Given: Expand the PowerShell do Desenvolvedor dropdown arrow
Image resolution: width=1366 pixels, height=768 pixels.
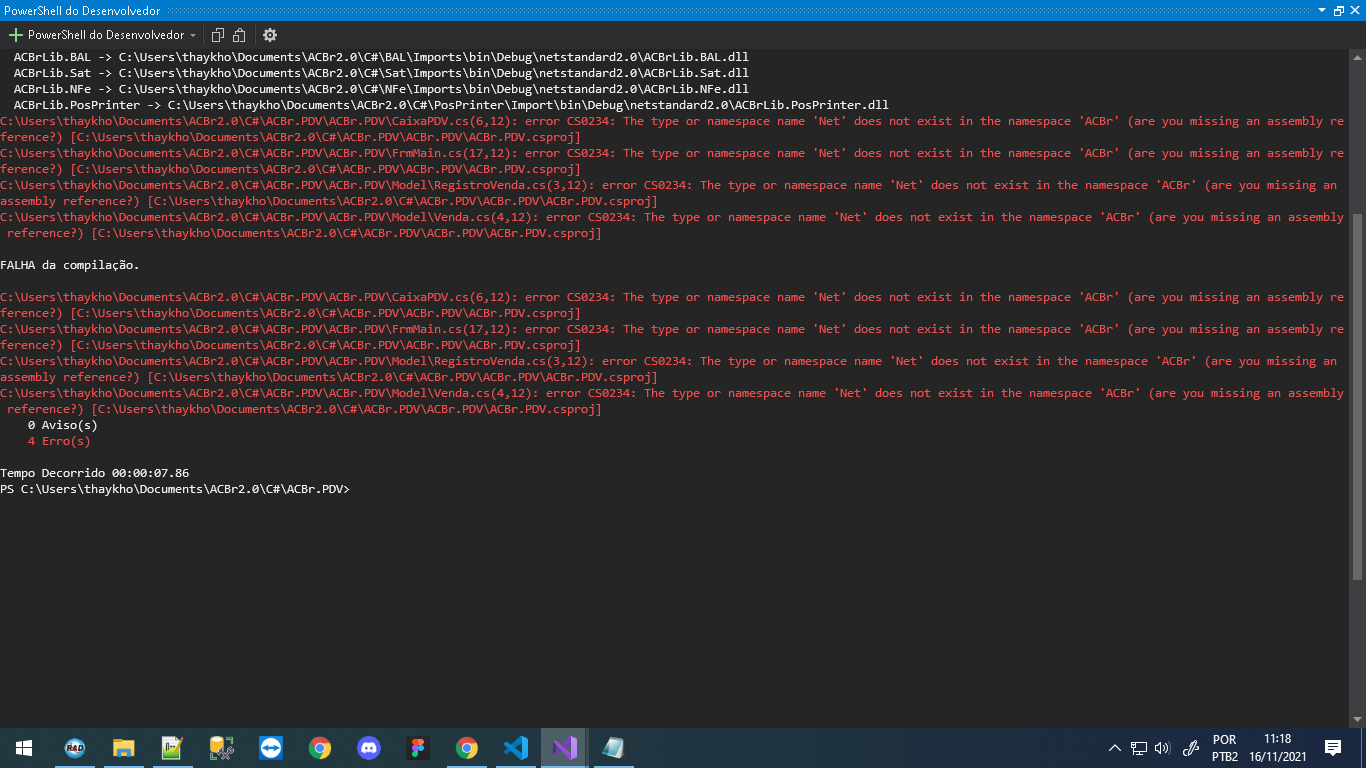Looking at the screenshot, I should [193, 35].
